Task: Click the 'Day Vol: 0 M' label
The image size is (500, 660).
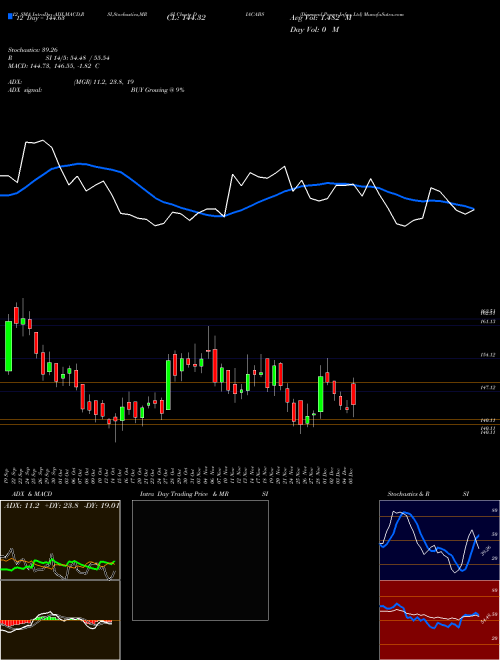Action: (x=314, y=30)
